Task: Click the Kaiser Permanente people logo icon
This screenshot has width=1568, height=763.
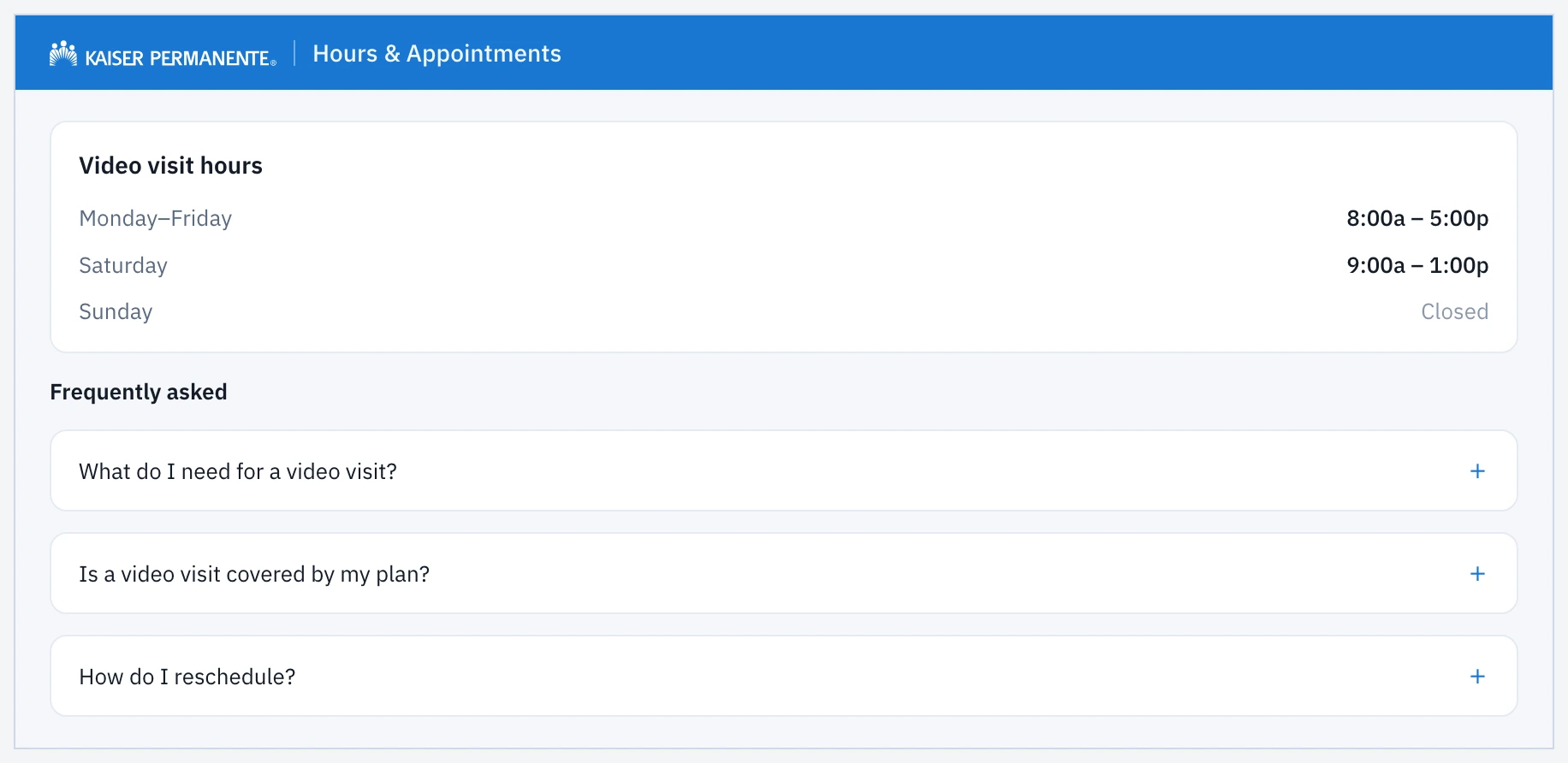Action: 63,54
